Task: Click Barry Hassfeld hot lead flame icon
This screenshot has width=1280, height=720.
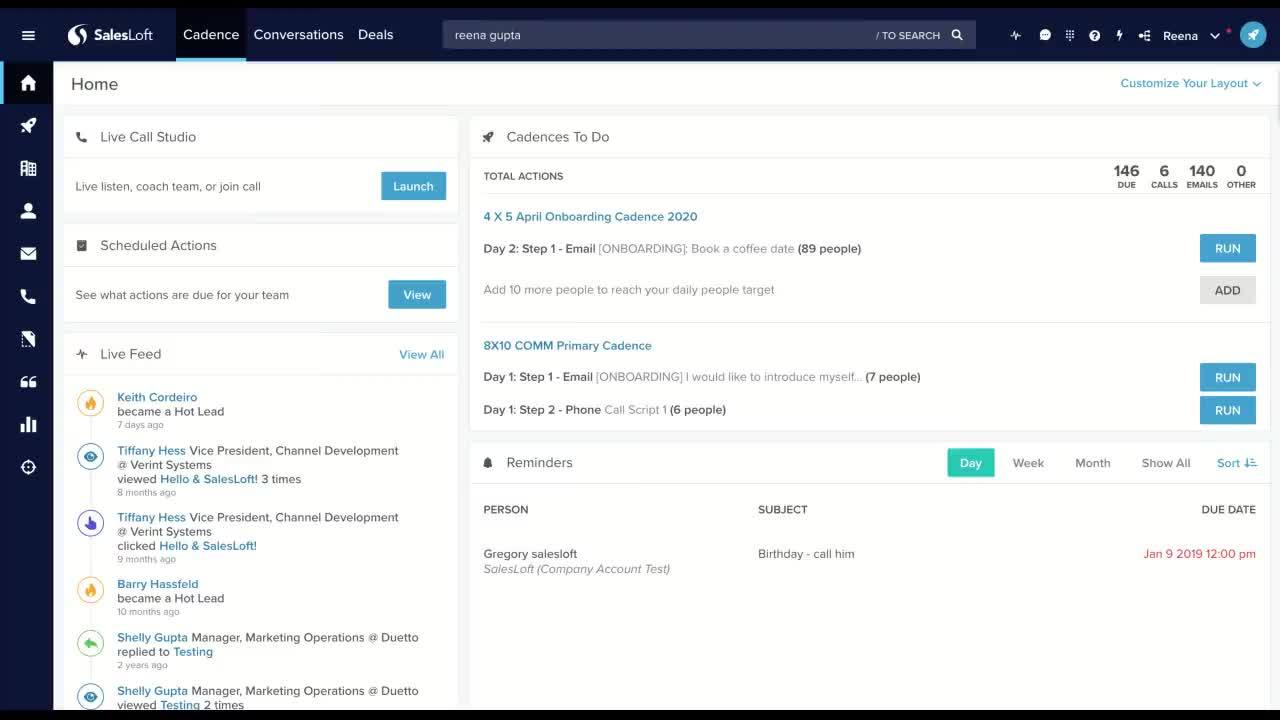Action: point(91,590)
